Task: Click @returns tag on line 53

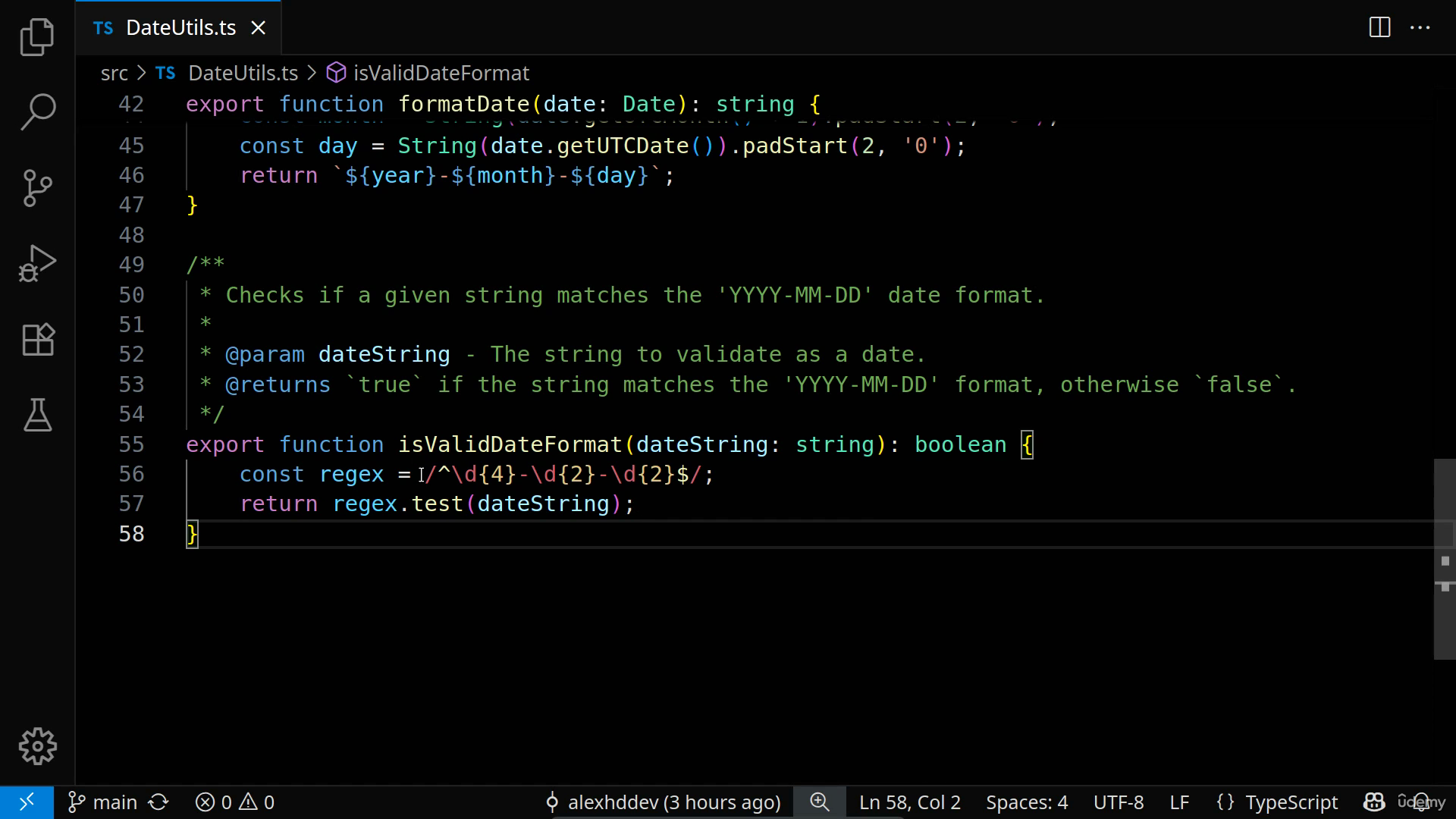Action: coord(278,385)
